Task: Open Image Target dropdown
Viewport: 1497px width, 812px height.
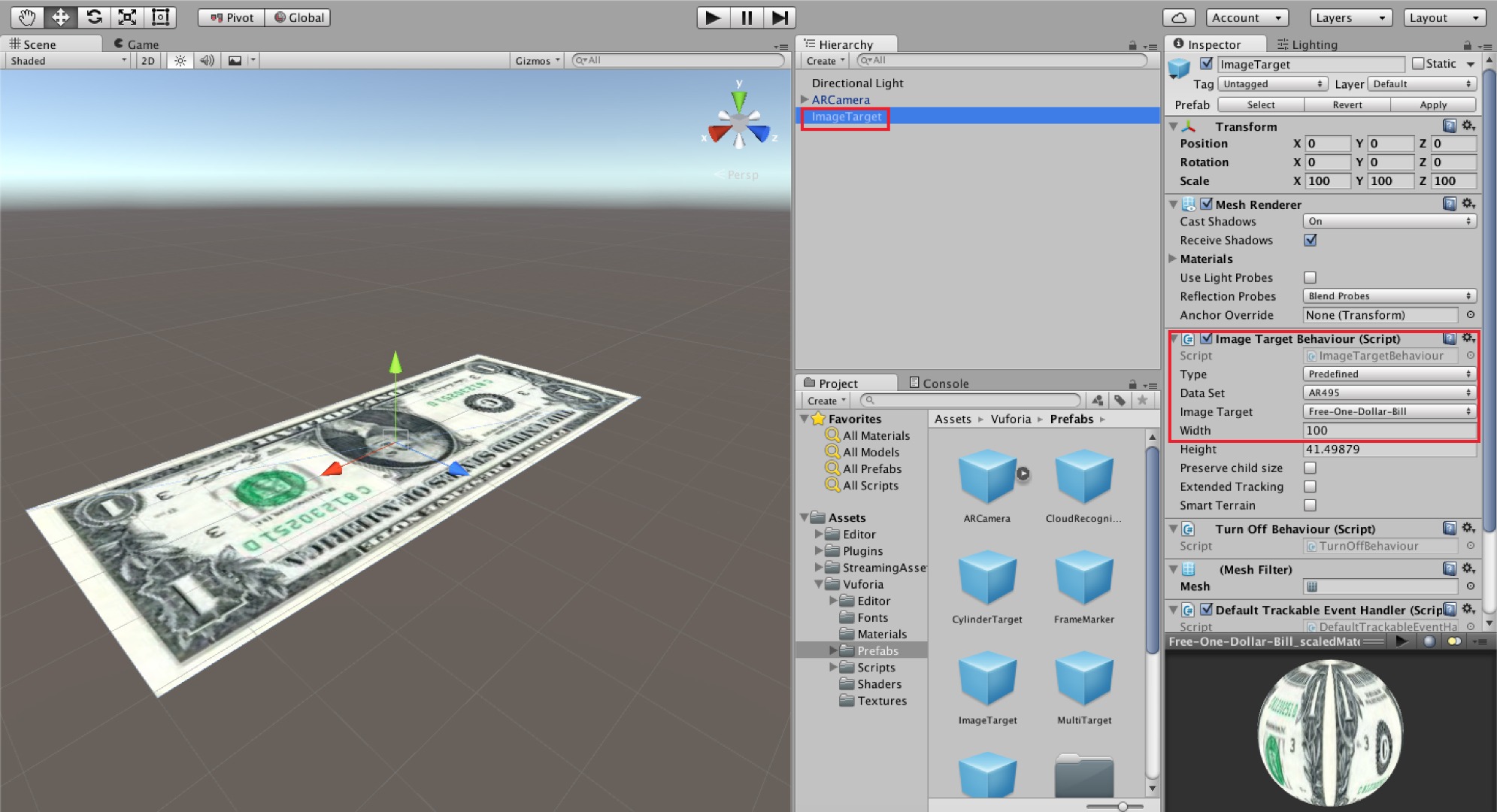Action: pyautogui.click(x=1389, y=411)
